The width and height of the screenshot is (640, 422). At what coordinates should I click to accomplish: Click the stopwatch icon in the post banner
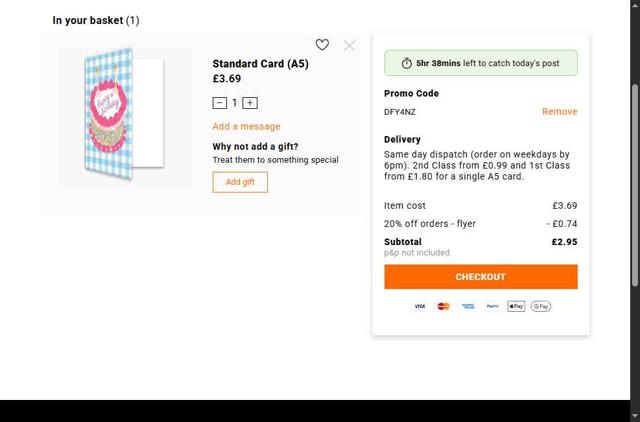[x=407, y=63]
